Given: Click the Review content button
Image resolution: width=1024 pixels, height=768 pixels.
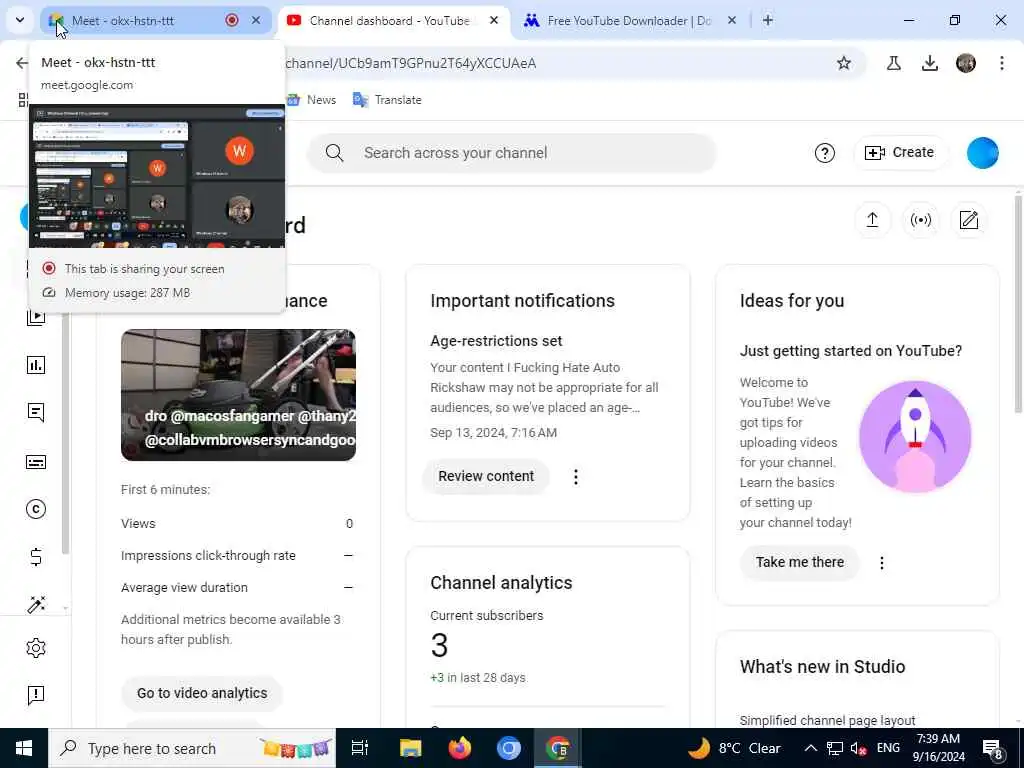Looking at the screenshot, I should click(x=486, y=477).
